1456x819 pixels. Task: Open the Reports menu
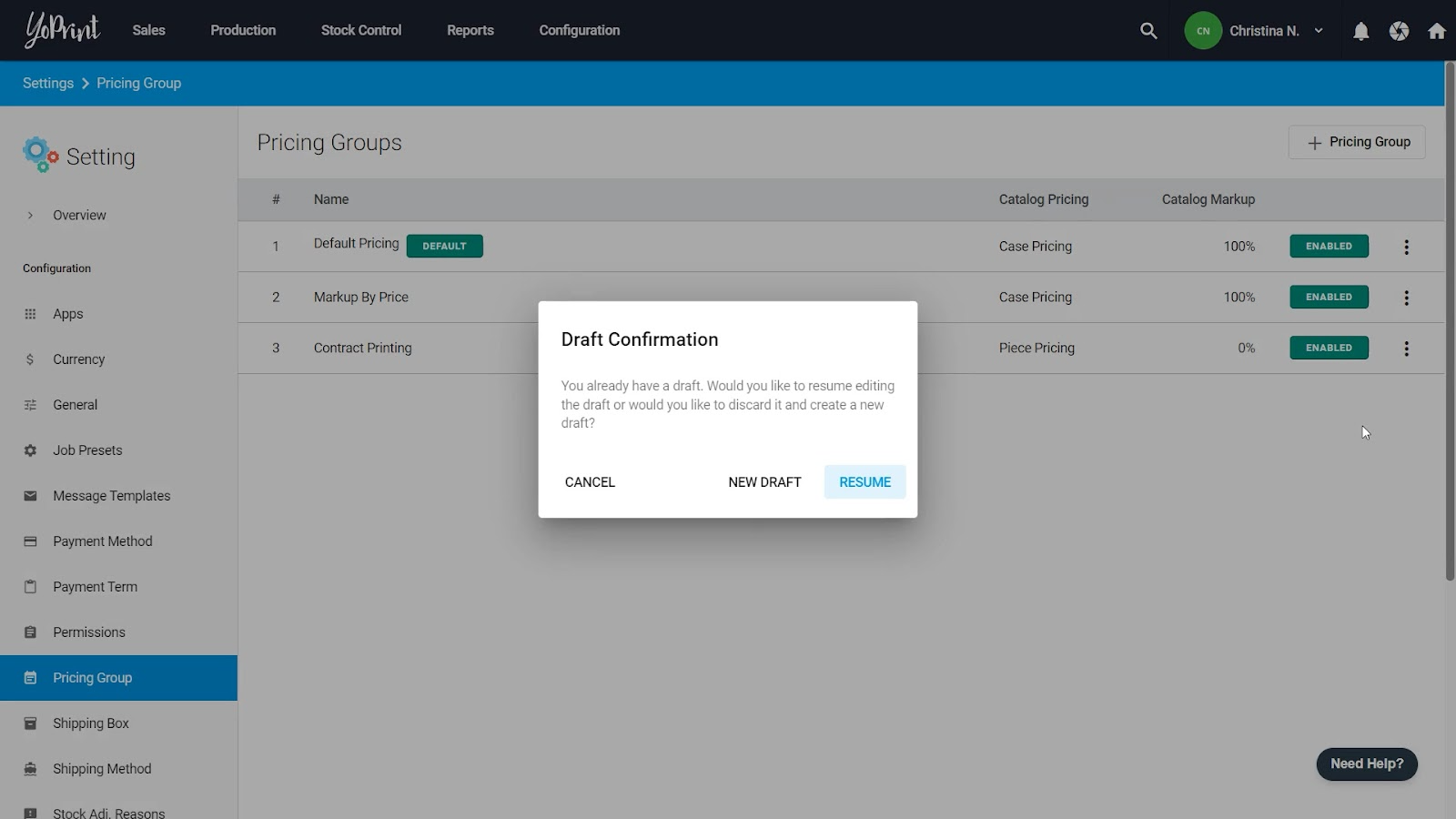click(470, 30)
